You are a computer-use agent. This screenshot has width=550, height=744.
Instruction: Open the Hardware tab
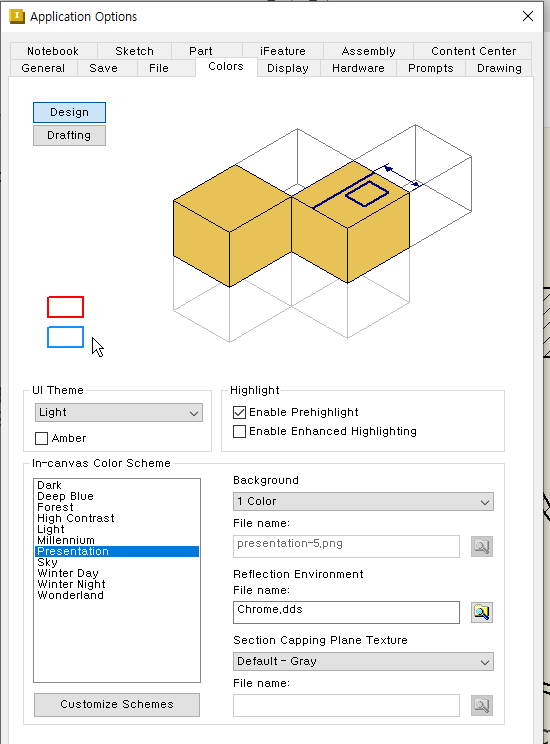coord(358,68)
